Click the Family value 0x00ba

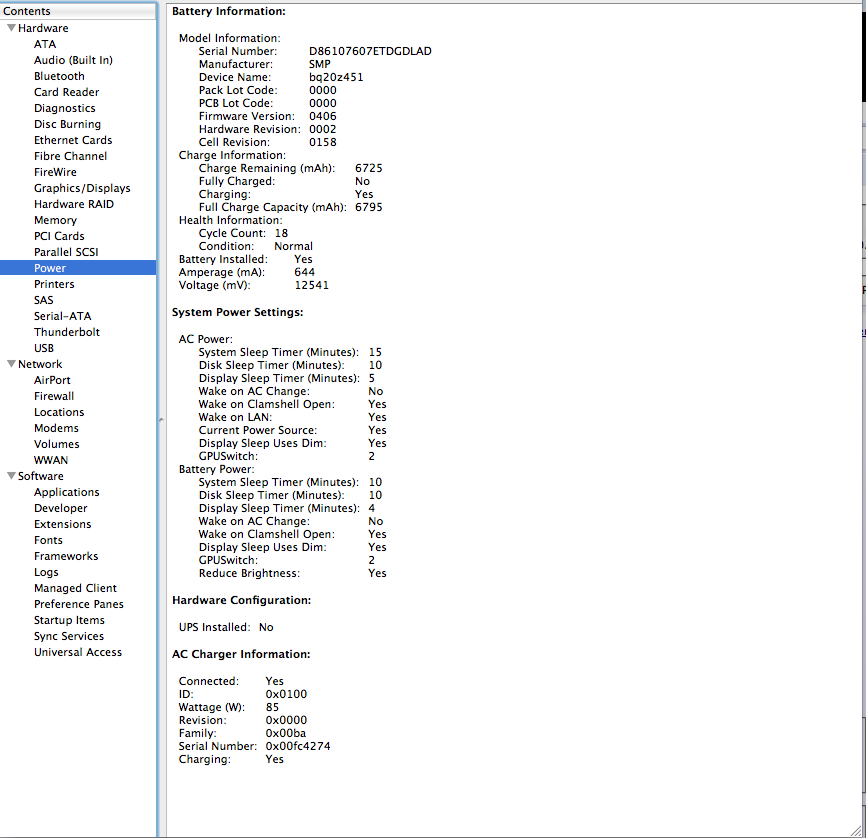tap(286, 734)
